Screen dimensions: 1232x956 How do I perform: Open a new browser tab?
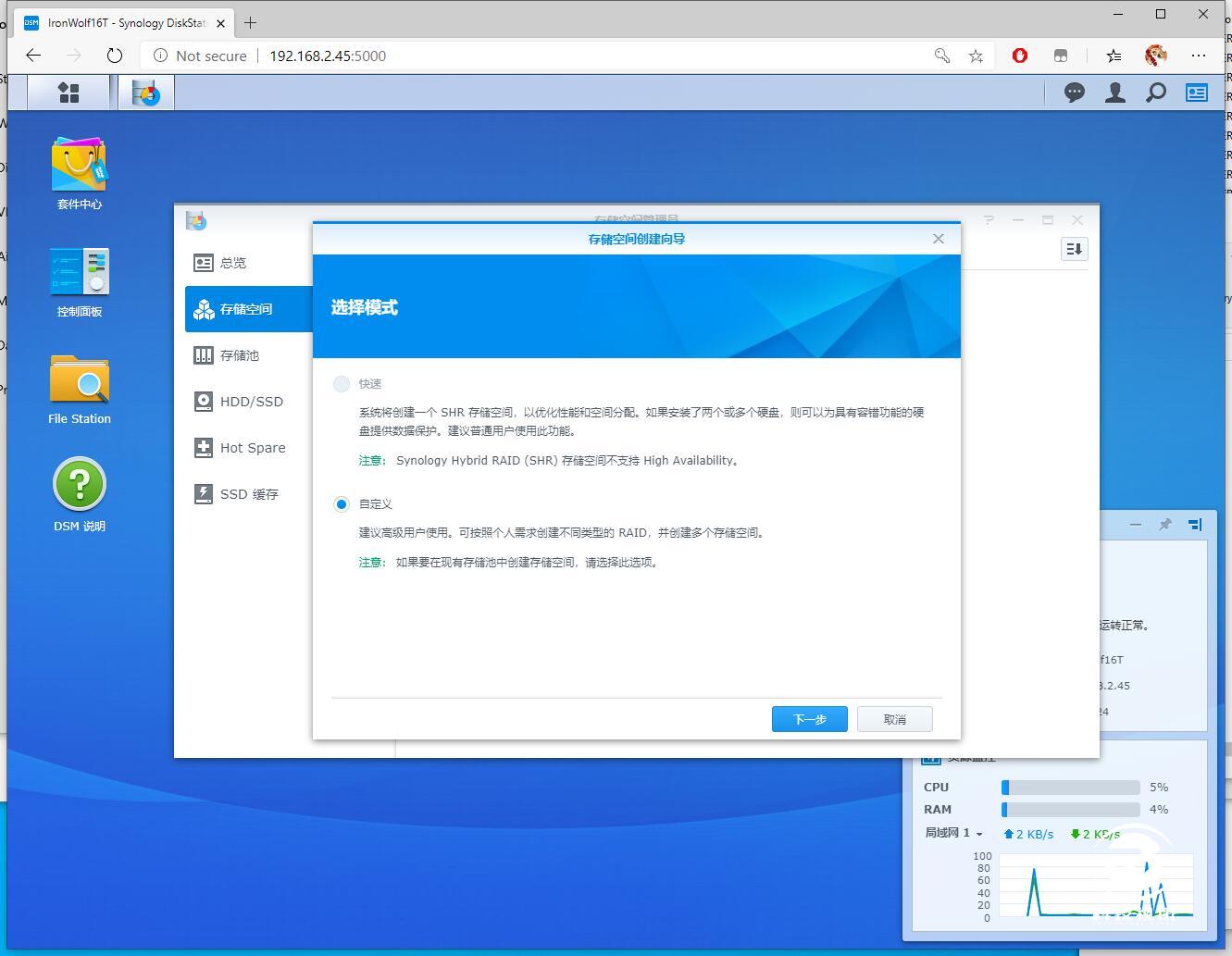click(250, 22)
